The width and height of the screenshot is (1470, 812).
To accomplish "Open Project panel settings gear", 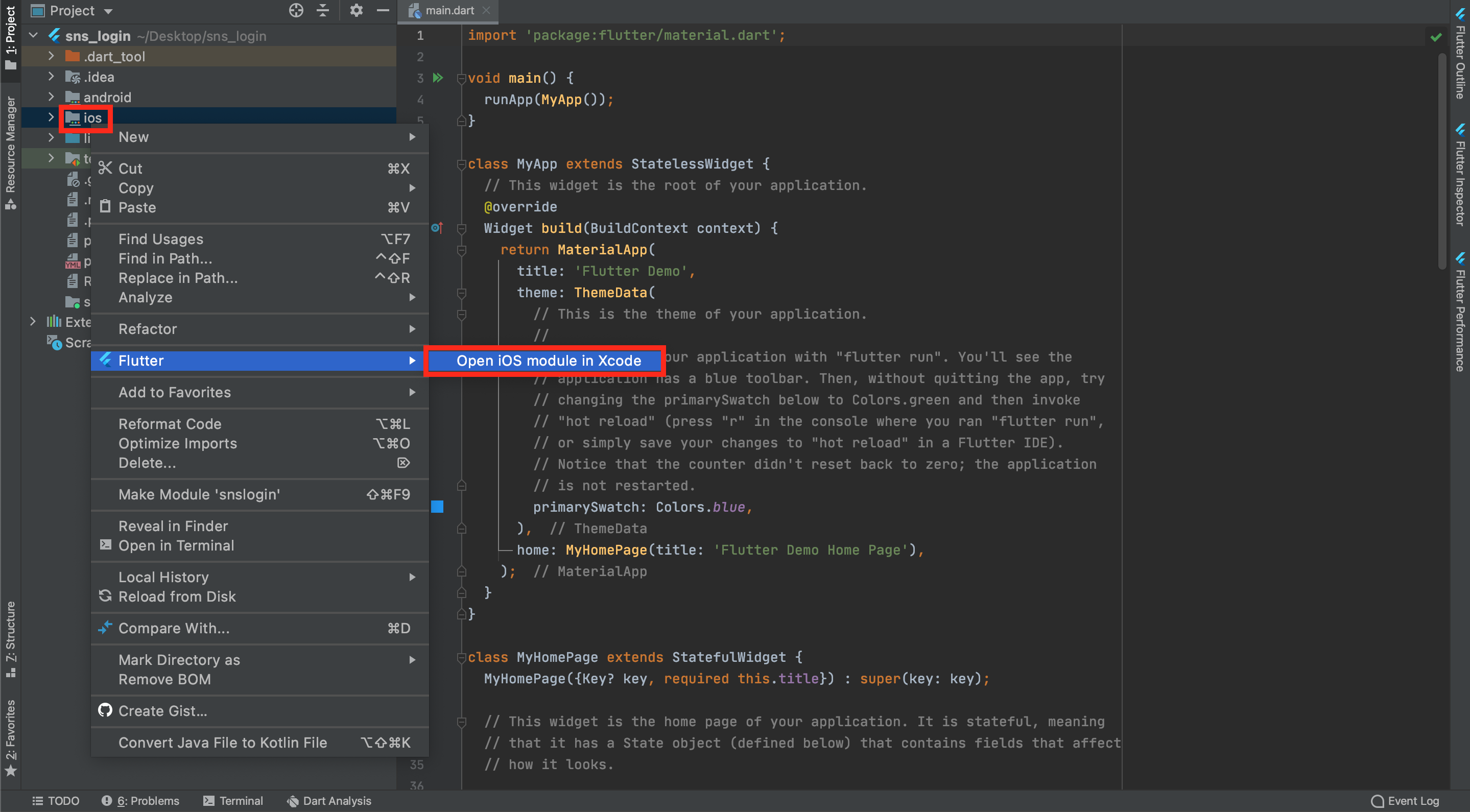I will click(356, 10).
